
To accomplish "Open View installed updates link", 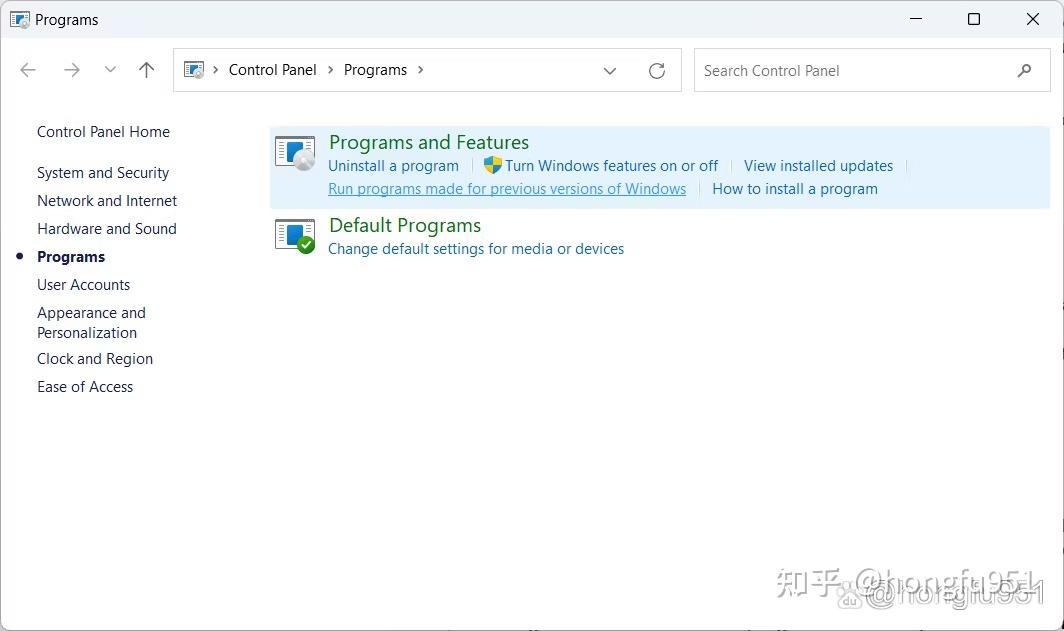I will click(818, 166).
